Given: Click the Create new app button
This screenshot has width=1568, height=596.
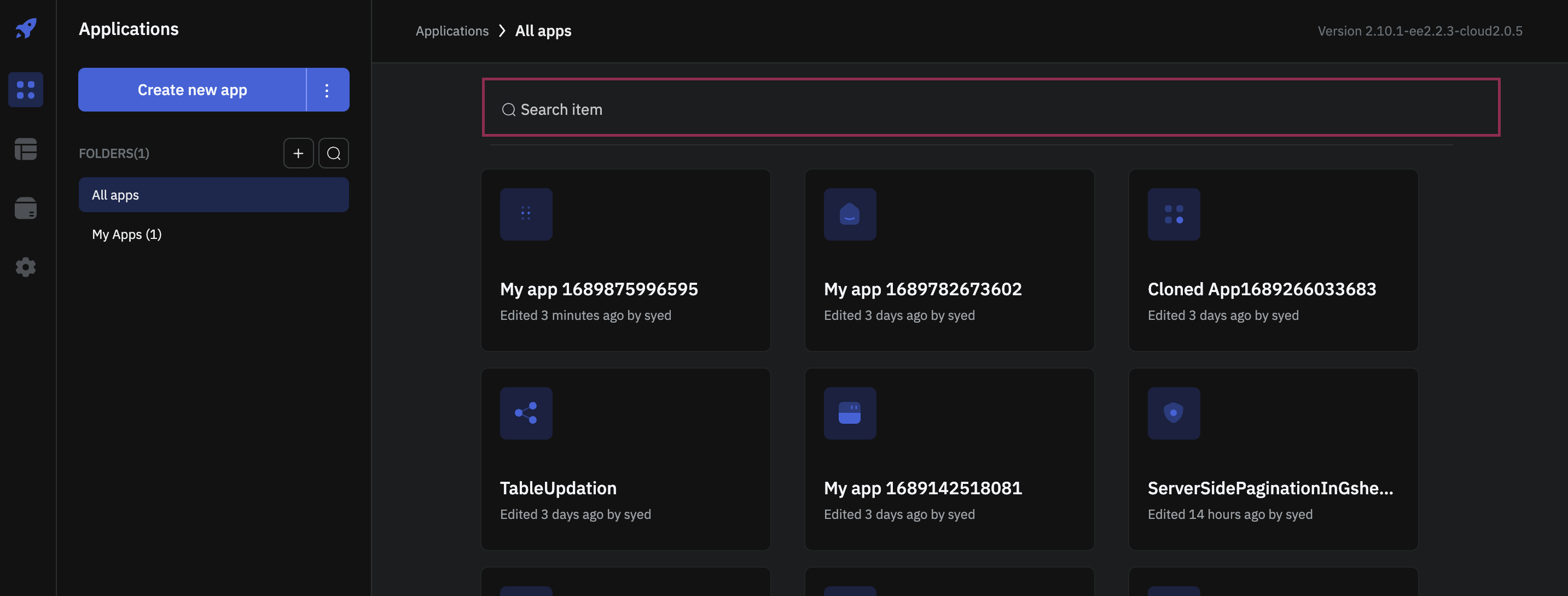Looking at the screenshot, I should 193,90.
